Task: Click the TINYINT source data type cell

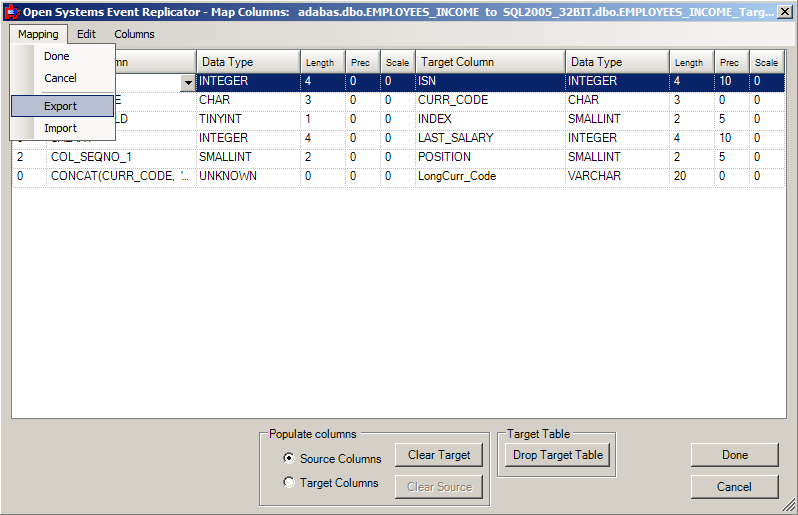Action: [x=248, y=119]
